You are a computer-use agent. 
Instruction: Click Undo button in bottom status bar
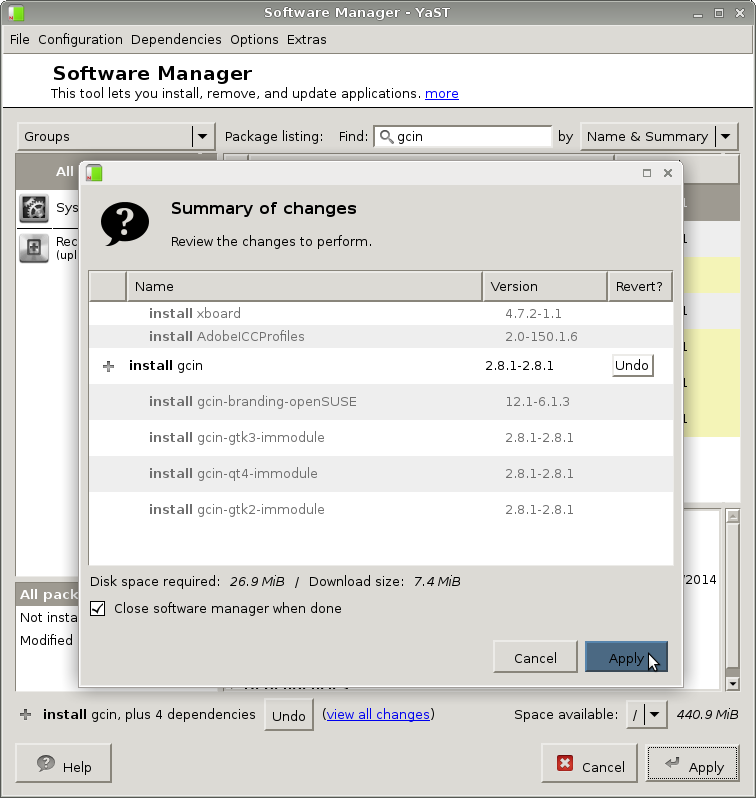[x=289, y=716]
